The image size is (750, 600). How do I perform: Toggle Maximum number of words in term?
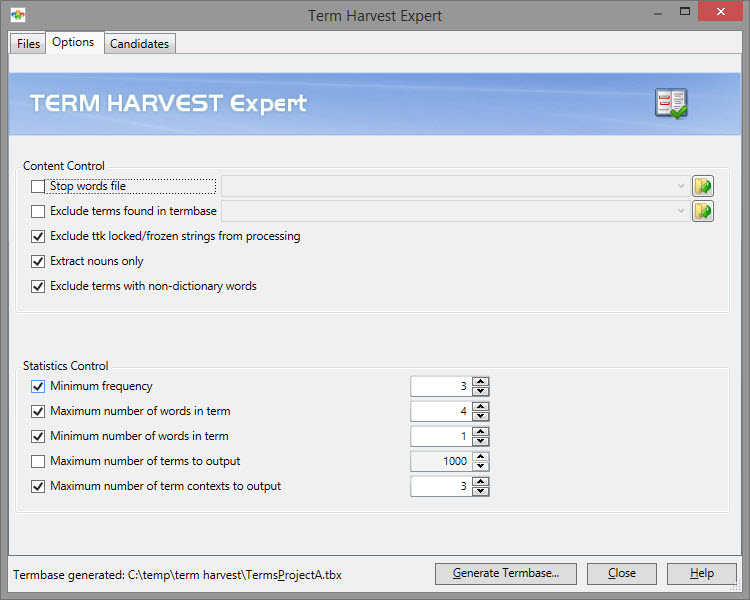[x=38, y=411]
